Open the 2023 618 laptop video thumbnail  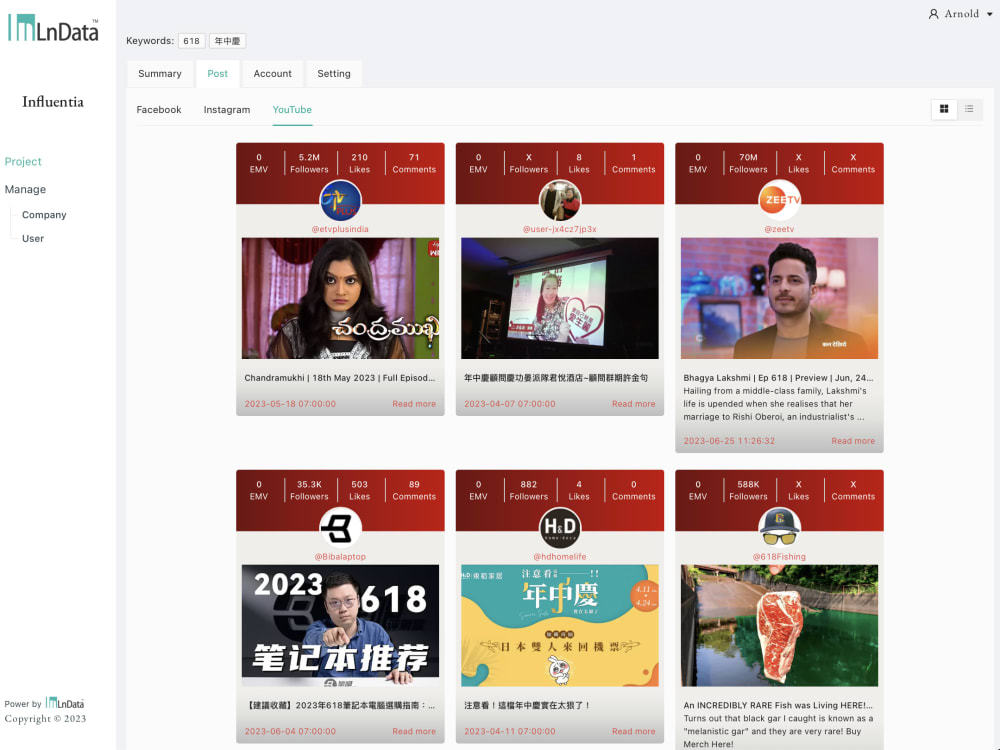pyautogui.click(x=340, y=626)
